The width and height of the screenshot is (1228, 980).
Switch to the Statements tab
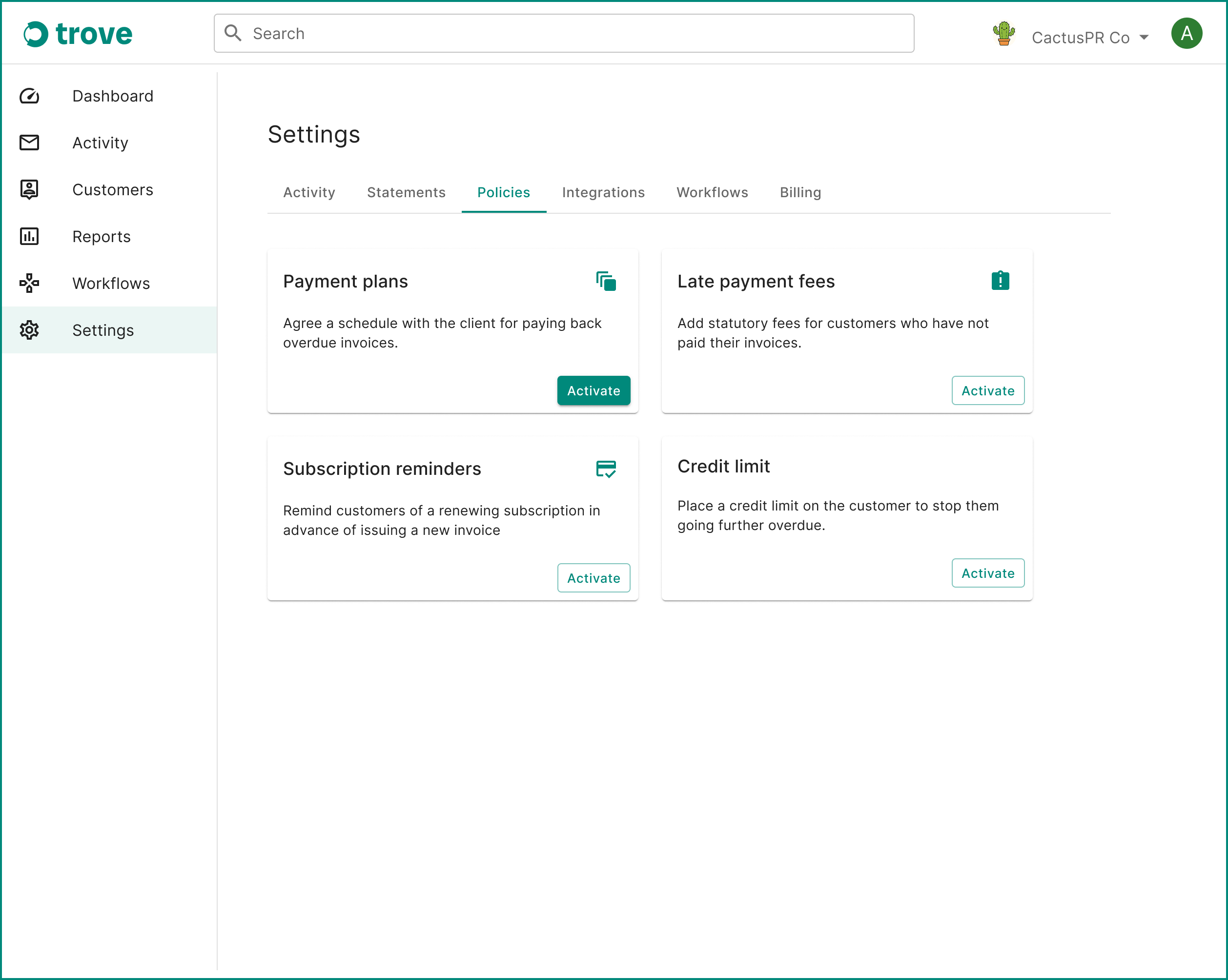(x=406, y=192)
